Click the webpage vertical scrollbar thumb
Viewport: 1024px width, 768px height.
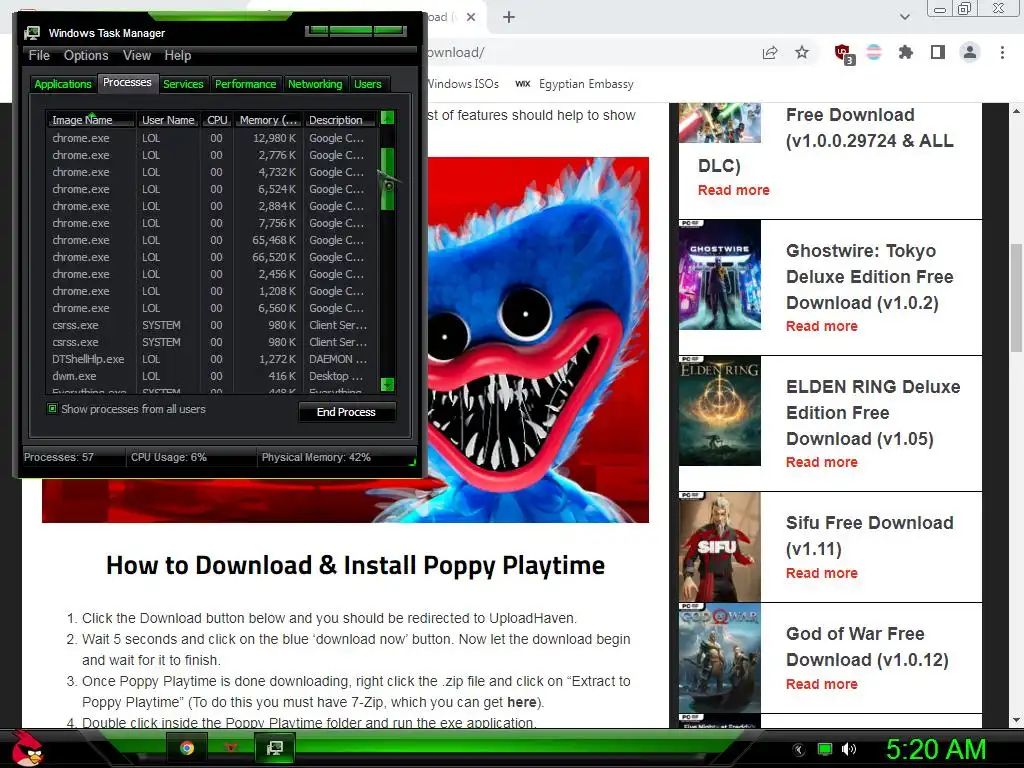tap(1016, 298)
